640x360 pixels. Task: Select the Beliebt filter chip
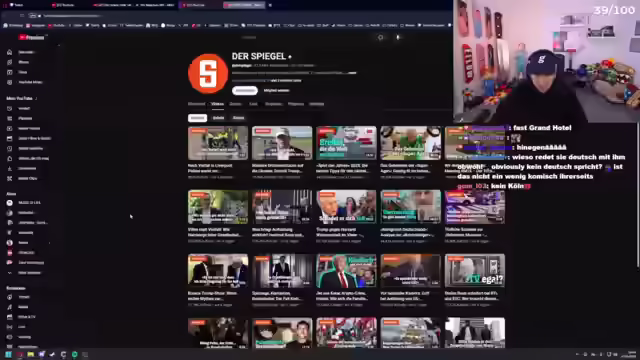click(x=219, y=118)
